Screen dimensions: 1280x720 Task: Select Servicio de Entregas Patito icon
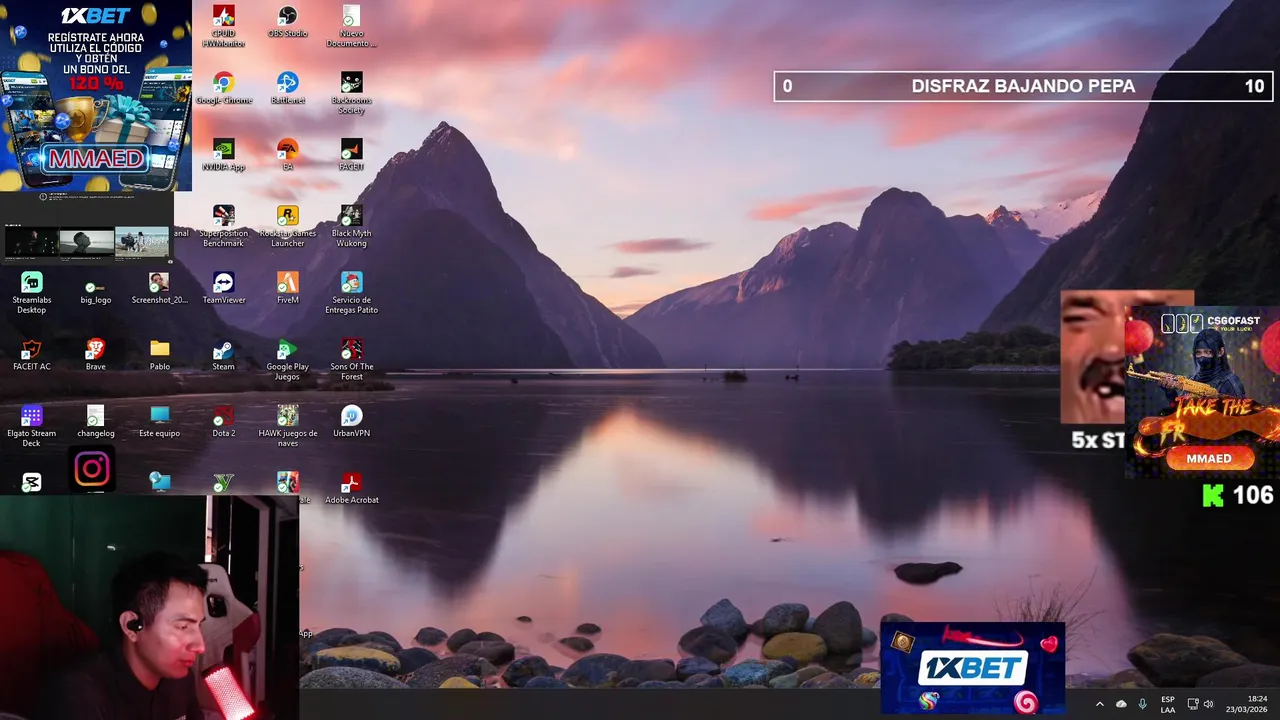click(351, 293)
